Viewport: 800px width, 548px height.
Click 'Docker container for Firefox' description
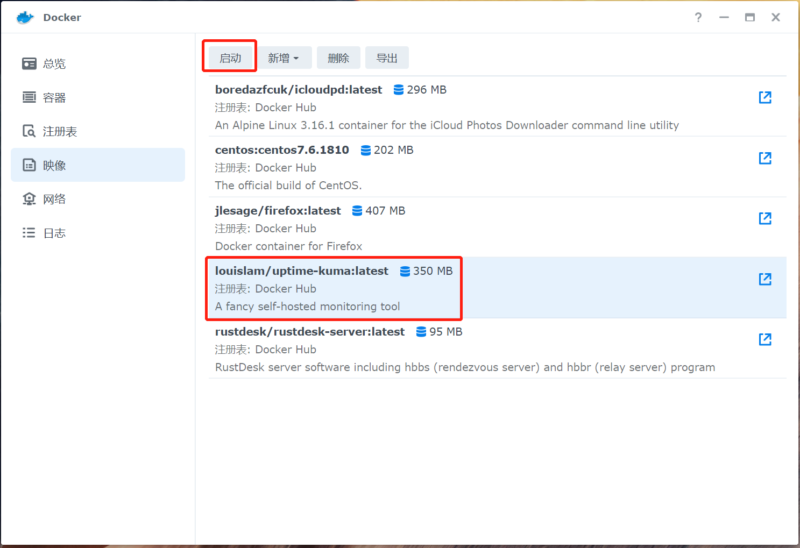point(289,246)
